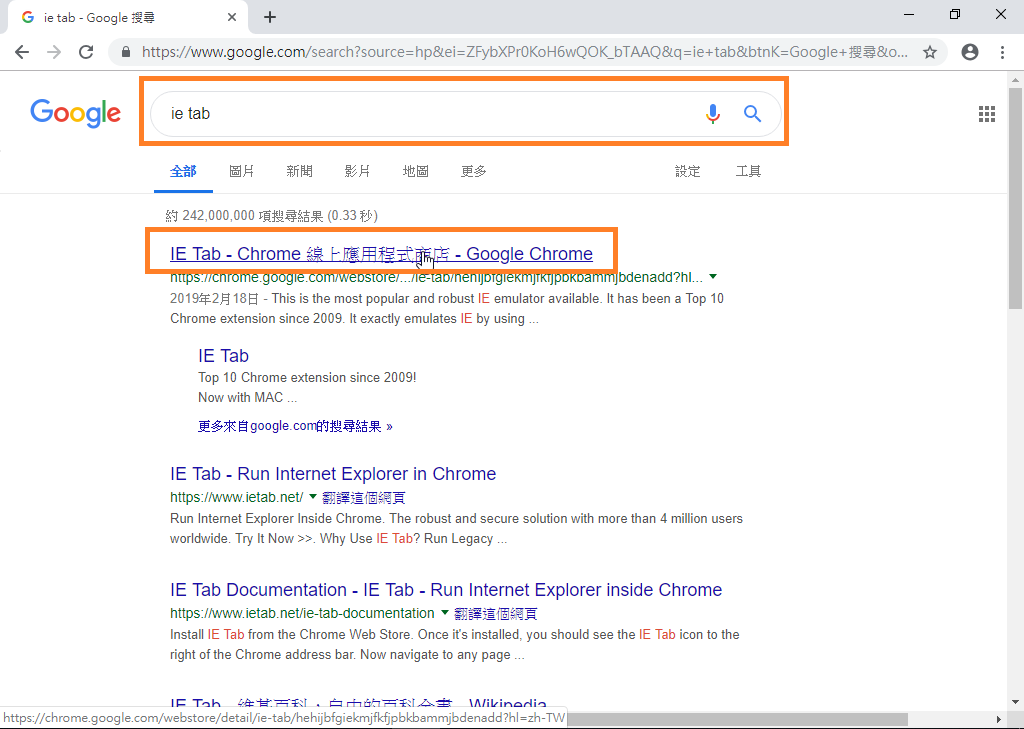Click the magnifier search button
The image size is (1024, 729).
pos(752,114)
